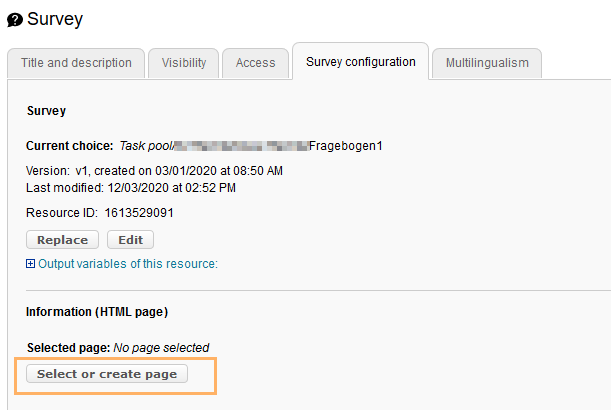The width and height of the screenshot is (611, 410).
Task: Go to the Access tab
Action: tap(255, 63)
